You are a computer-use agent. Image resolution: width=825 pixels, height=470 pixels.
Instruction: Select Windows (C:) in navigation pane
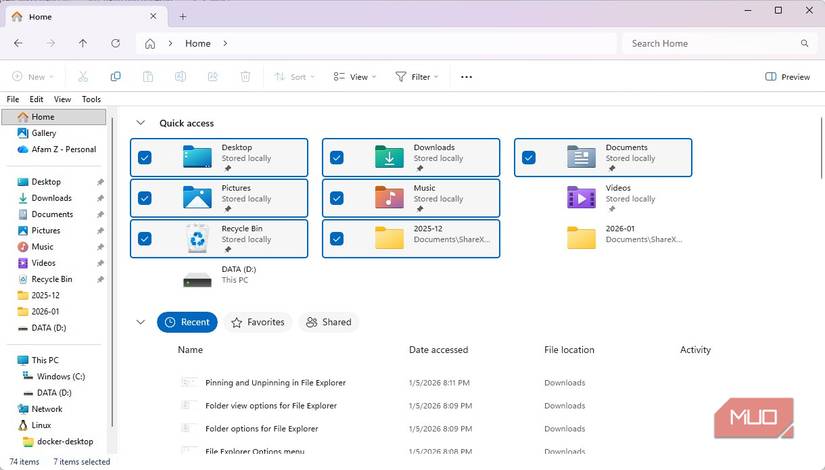click(x=54, y=376)
